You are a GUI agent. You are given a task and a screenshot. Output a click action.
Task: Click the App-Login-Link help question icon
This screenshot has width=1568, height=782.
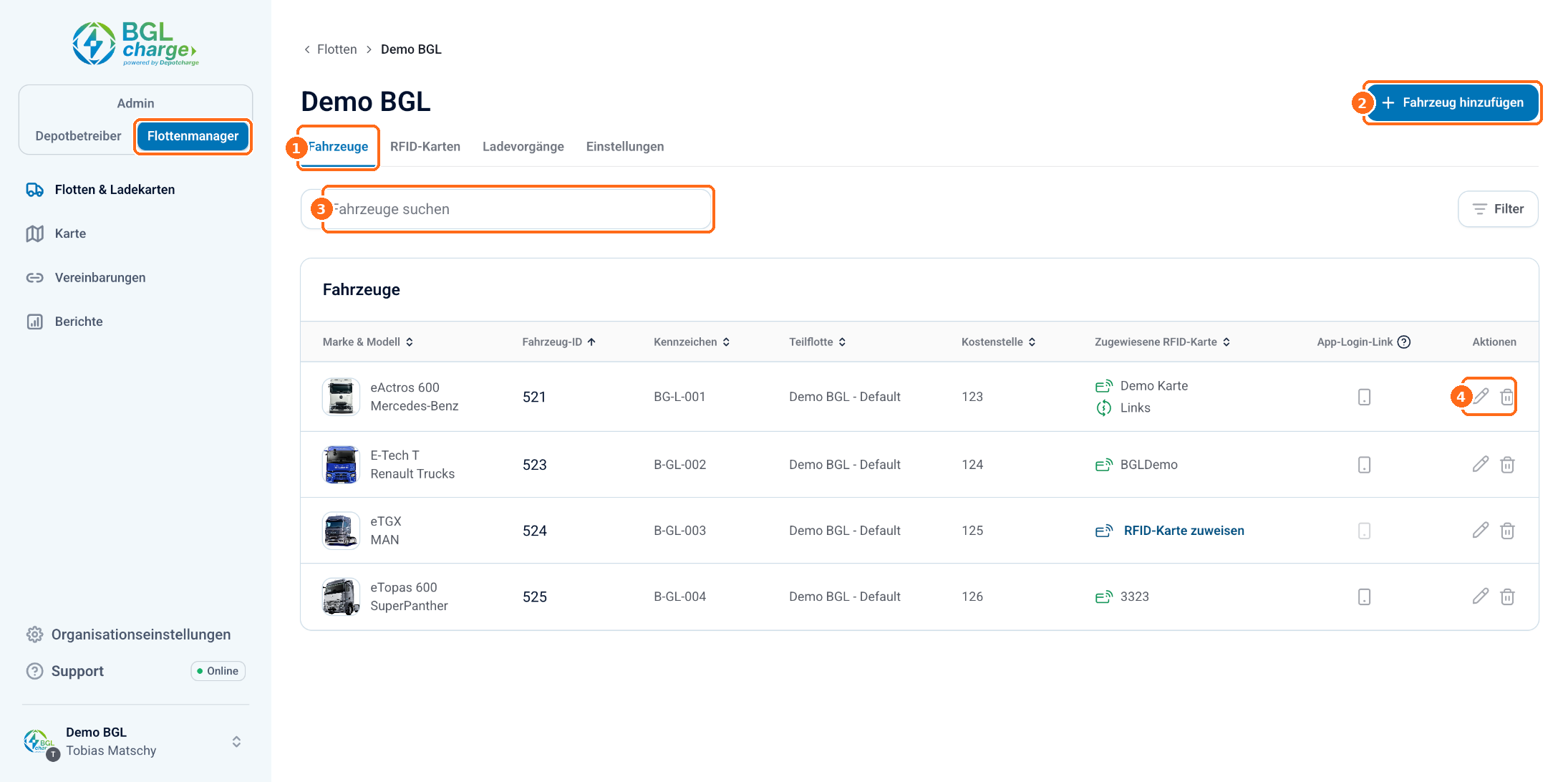coord(1404,342)
